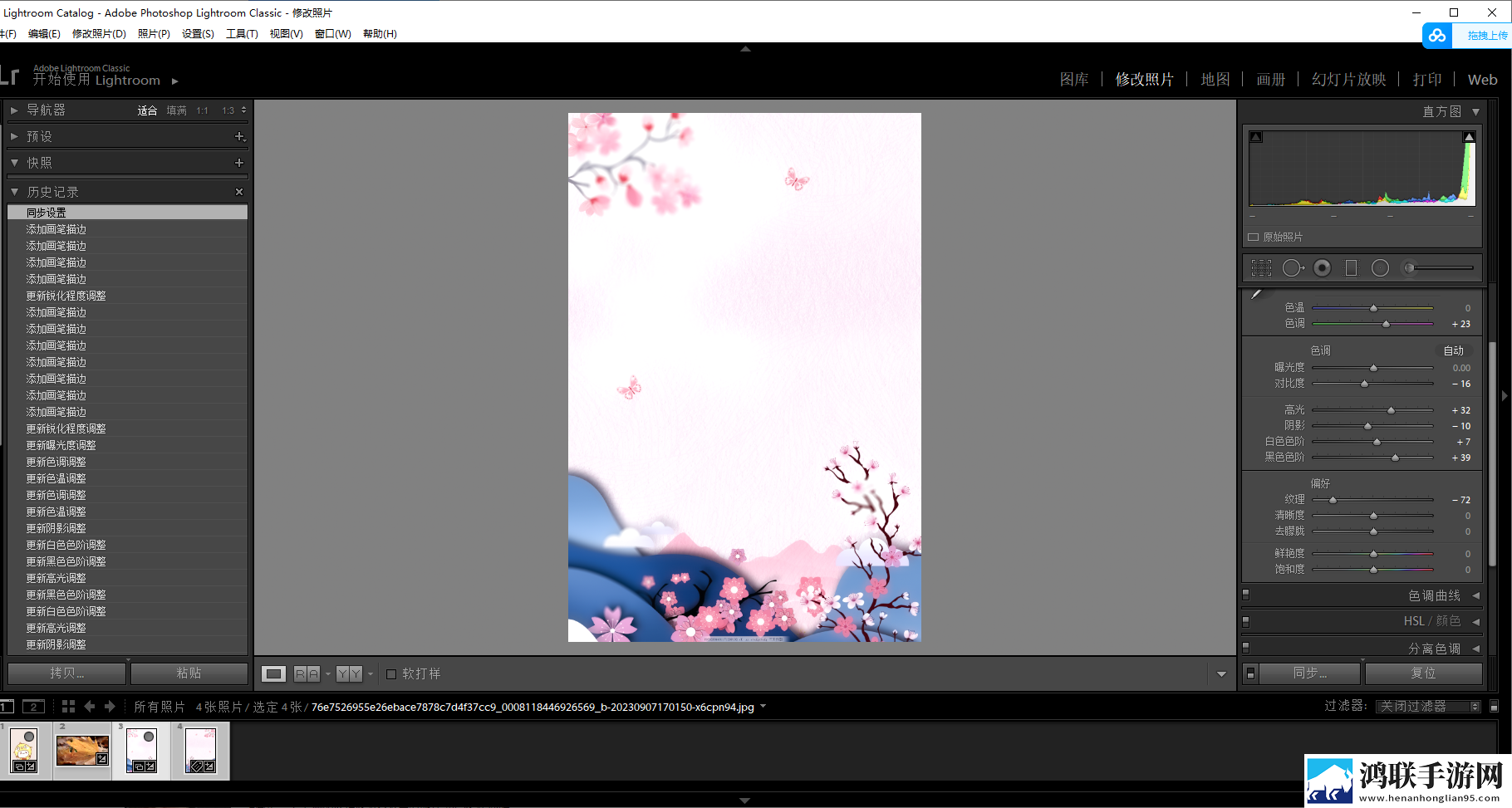Screen dimensions: 1512x808
Task: Open the Tools menu
Action: (242, 34)
